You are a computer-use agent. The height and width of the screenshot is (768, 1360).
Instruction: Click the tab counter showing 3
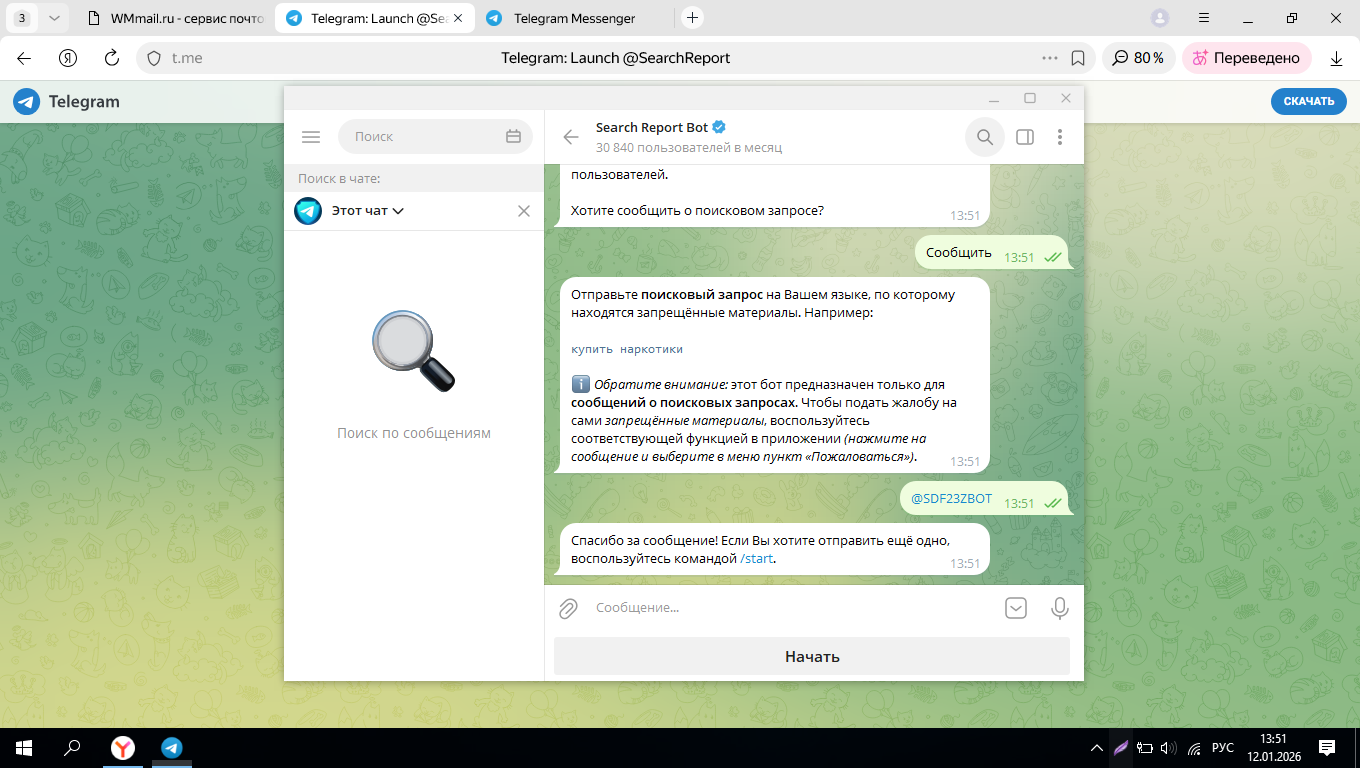pos(23,18)
